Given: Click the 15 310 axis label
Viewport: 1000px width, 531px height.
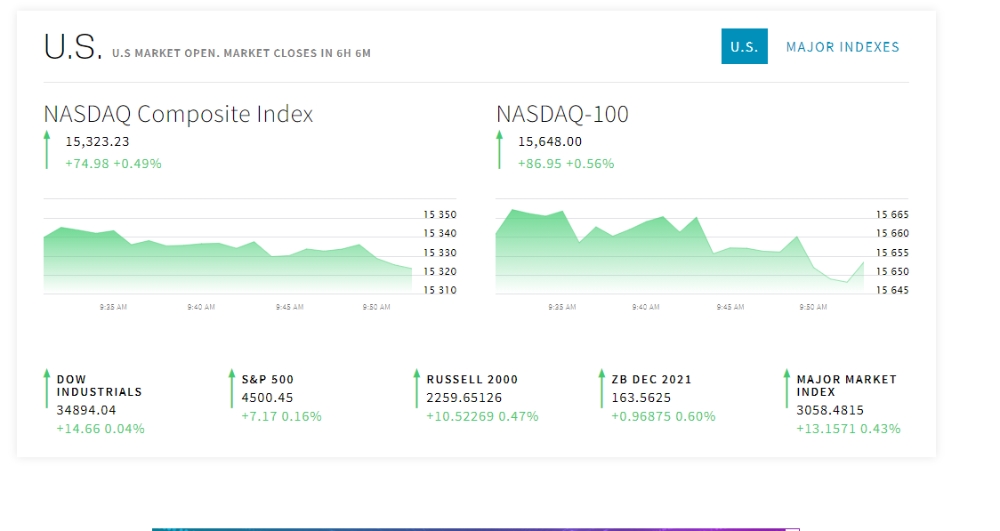Looking at the screenshot, I should (440, 290).
